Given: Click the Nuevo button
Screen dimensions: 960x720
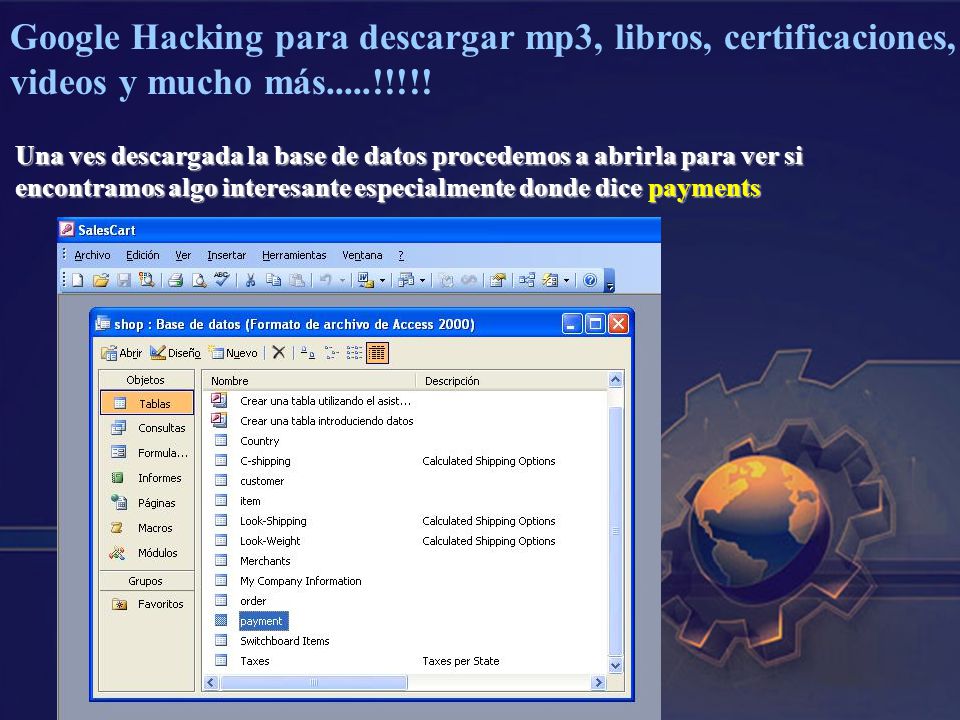Looking at the screenshot, I should (x=233, y=353).
